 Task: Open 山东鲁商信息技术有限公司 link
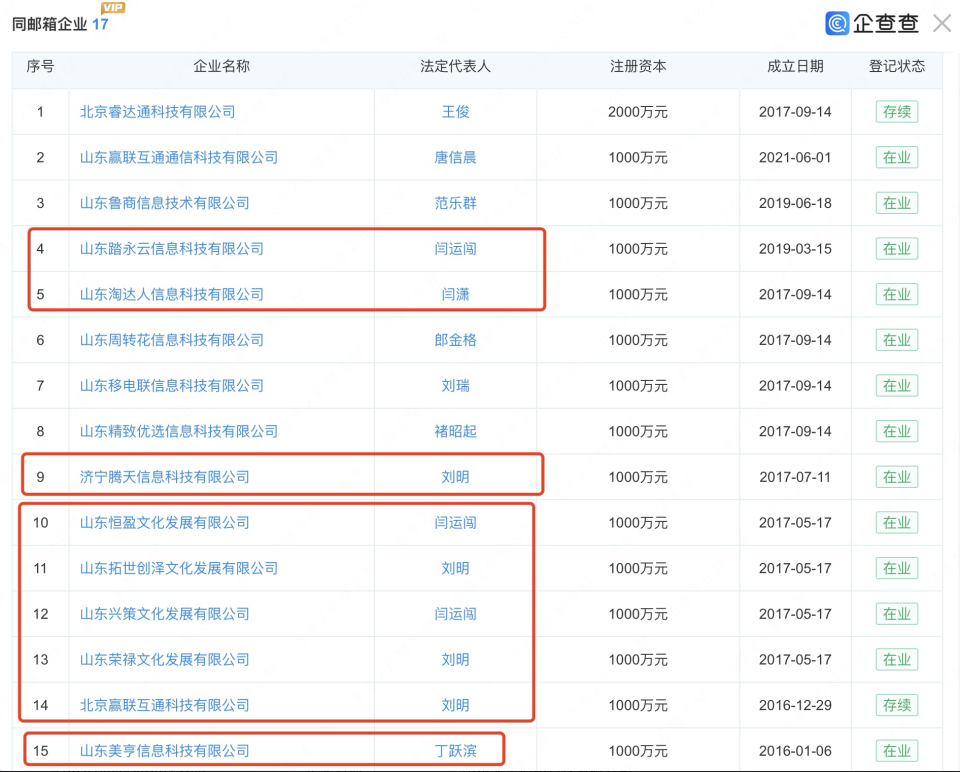click(x=165, y=203)
